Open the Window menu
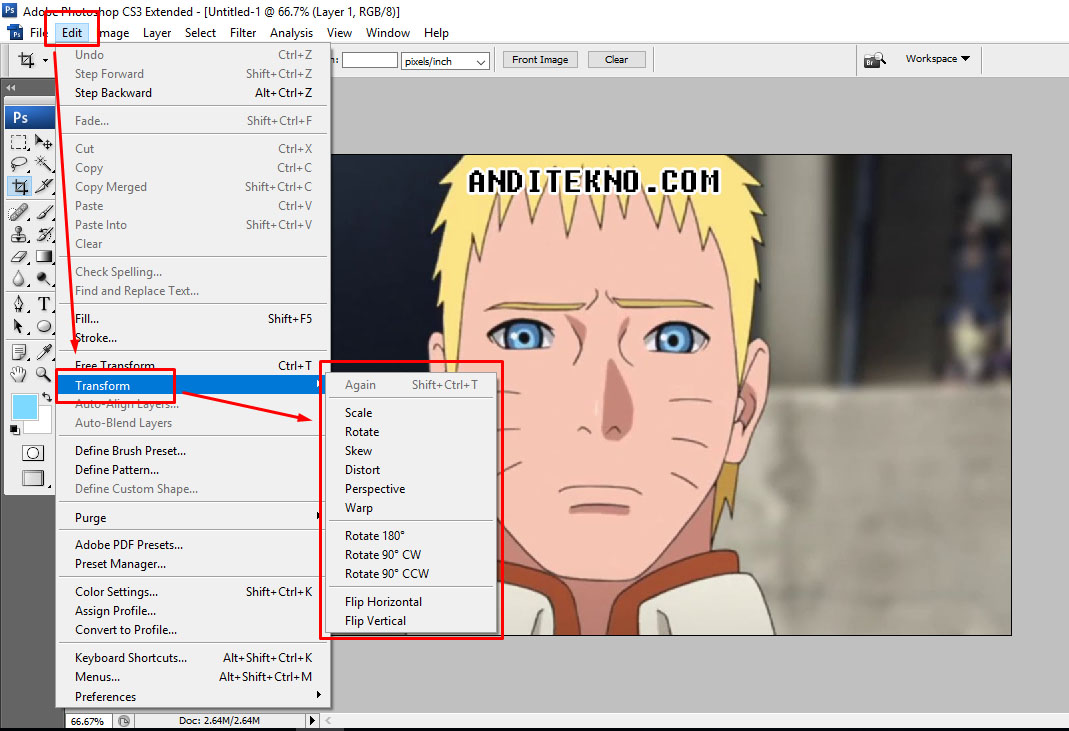The image size is (1069, 731). pos(388,33)
